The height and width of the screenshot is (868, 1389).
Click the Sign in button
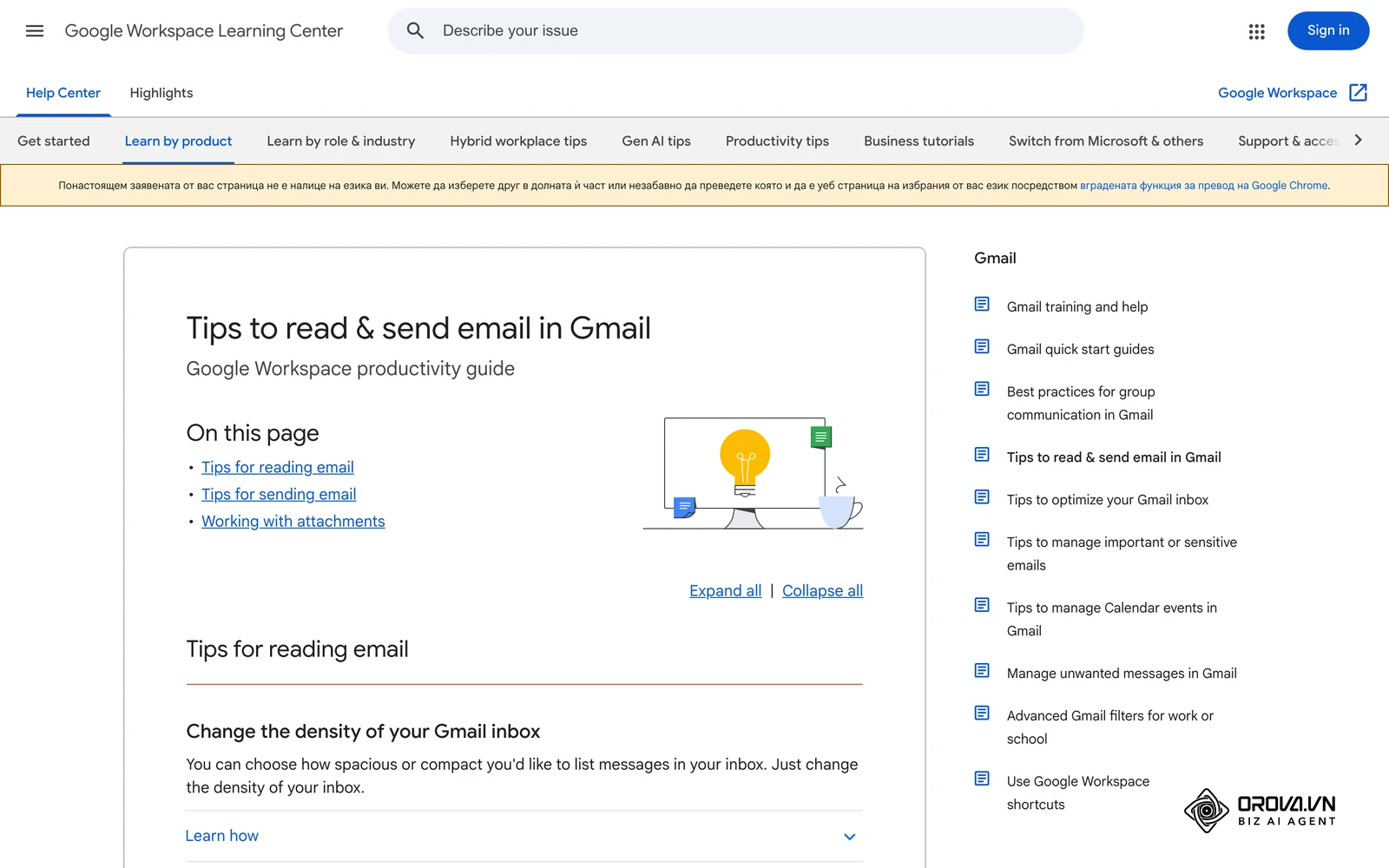(1328, 31)
